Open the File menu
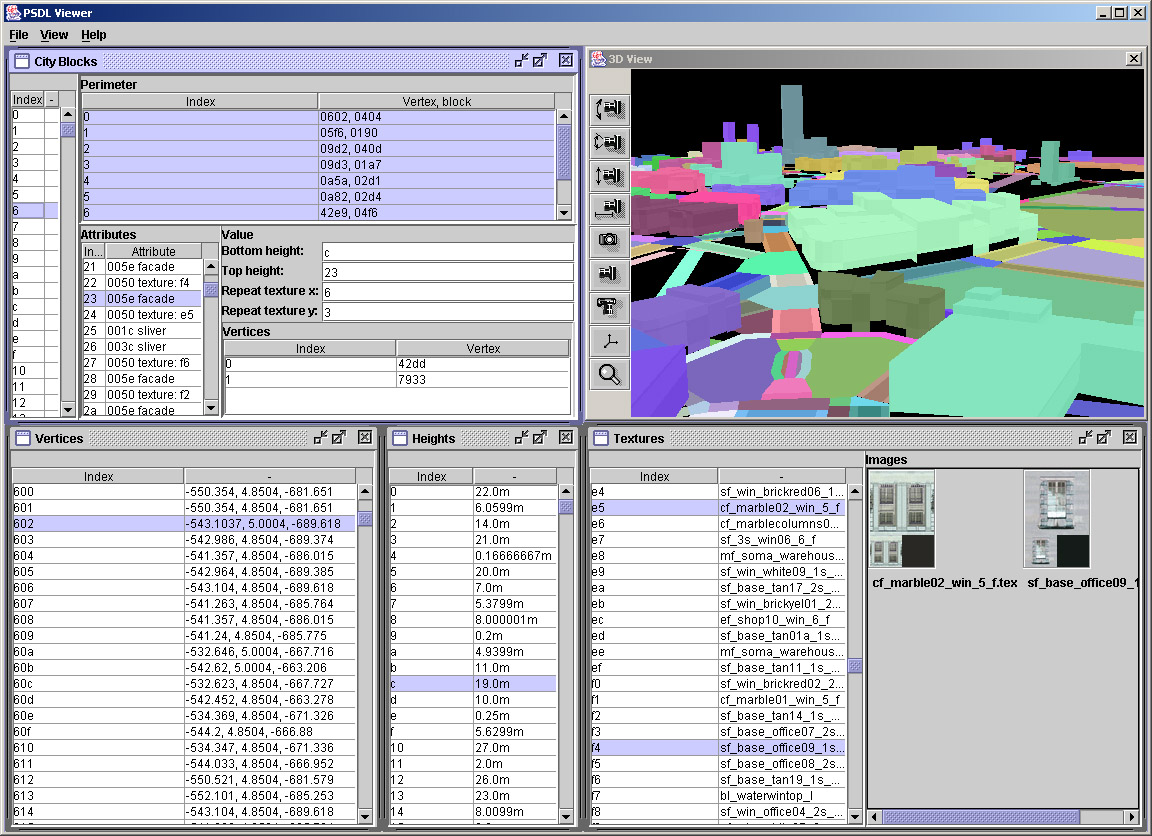This screenshot has height=836, width=1152. tap(19, 35)
